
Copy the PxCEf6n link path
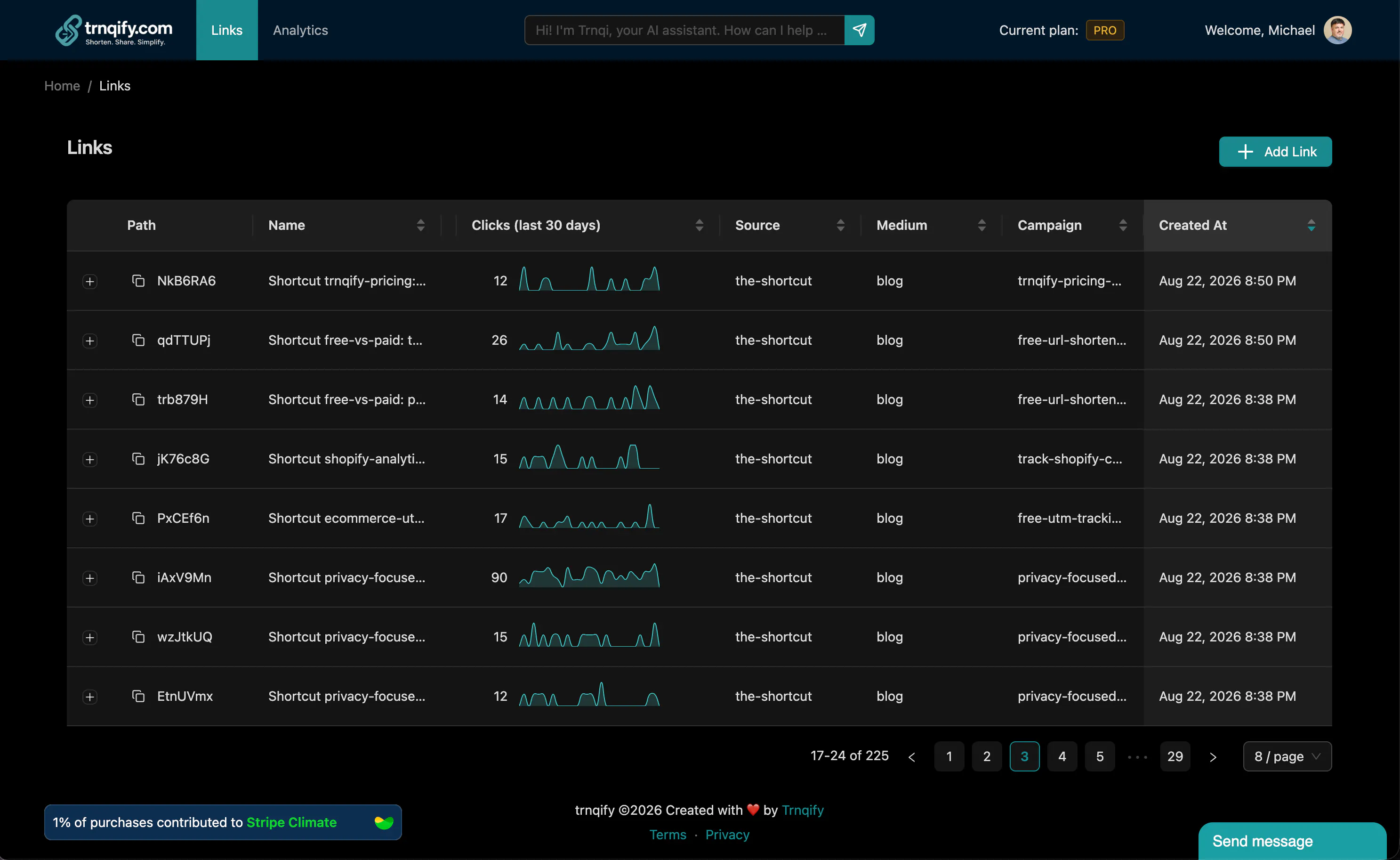tap(138, 518)
